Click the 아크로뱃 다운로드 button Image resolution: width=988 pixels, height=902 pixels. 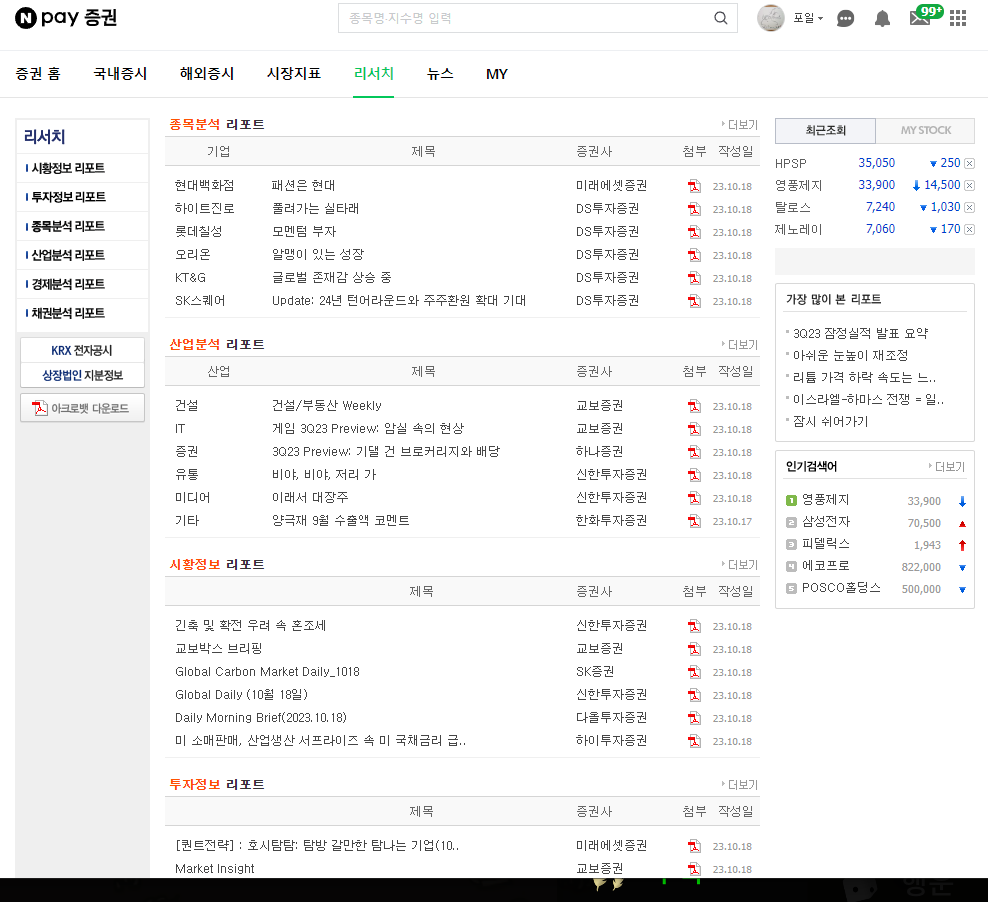tap(83, 408)
